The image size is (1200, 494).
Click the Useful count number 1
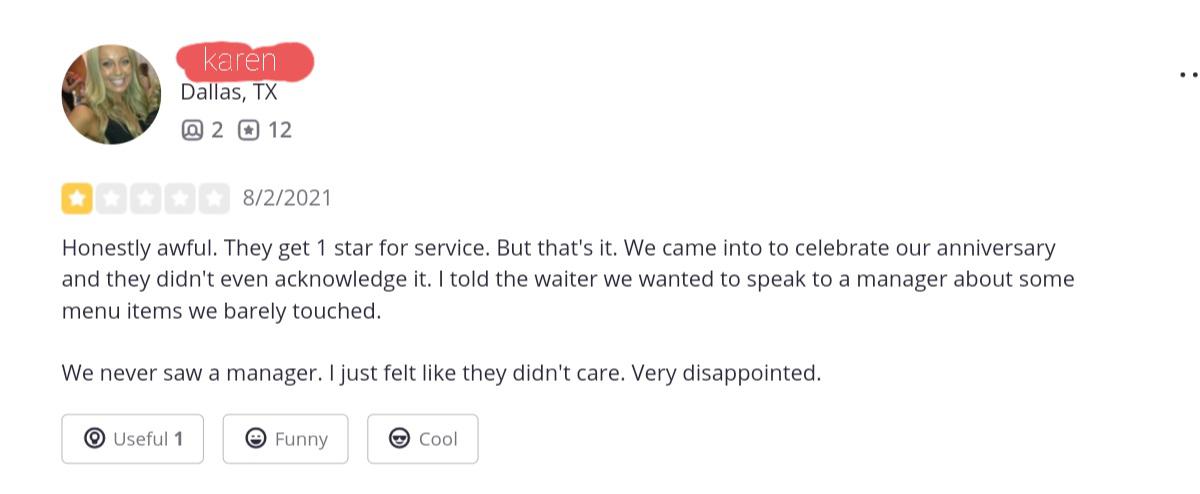click(178, 439)
